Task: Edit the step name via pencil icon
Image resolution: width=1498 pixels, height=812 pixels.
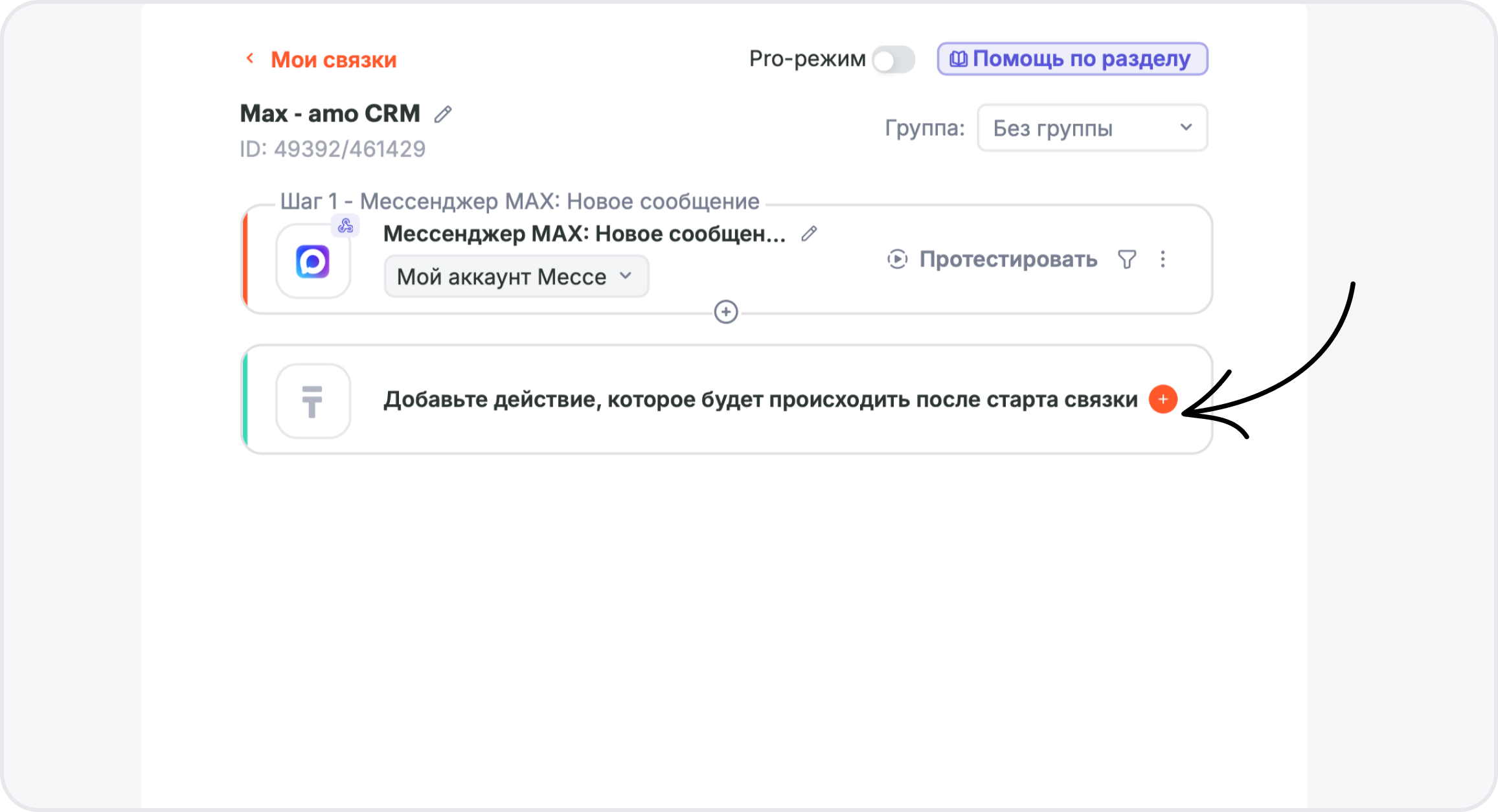Action: [x=808, y=234]
